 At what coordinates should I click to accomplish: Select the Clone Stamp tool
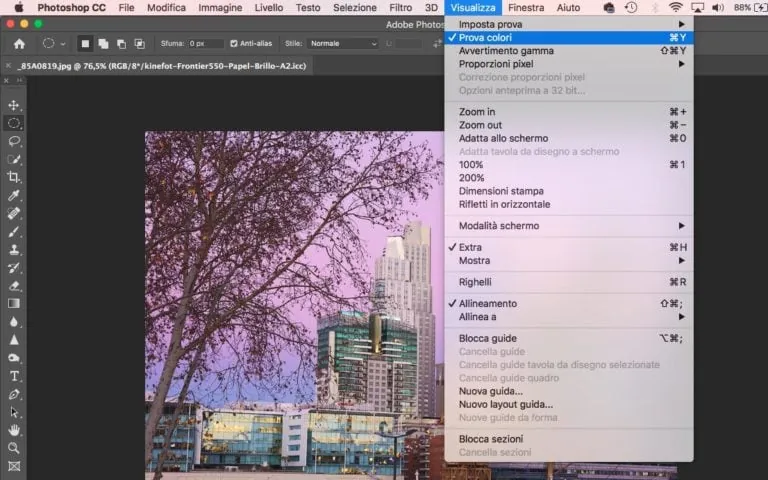[x=14, y=249]
